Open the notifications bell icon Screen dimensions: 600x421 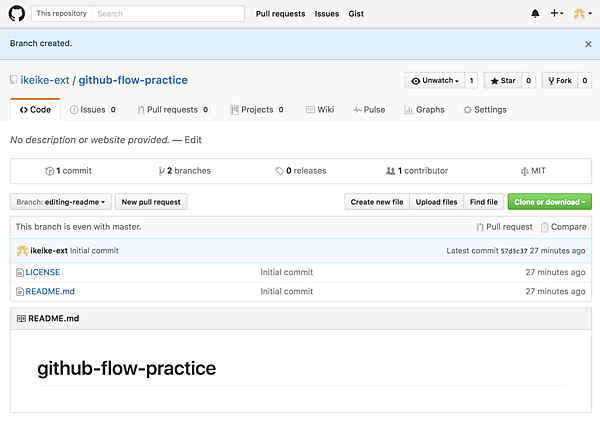tap(535, 14)
